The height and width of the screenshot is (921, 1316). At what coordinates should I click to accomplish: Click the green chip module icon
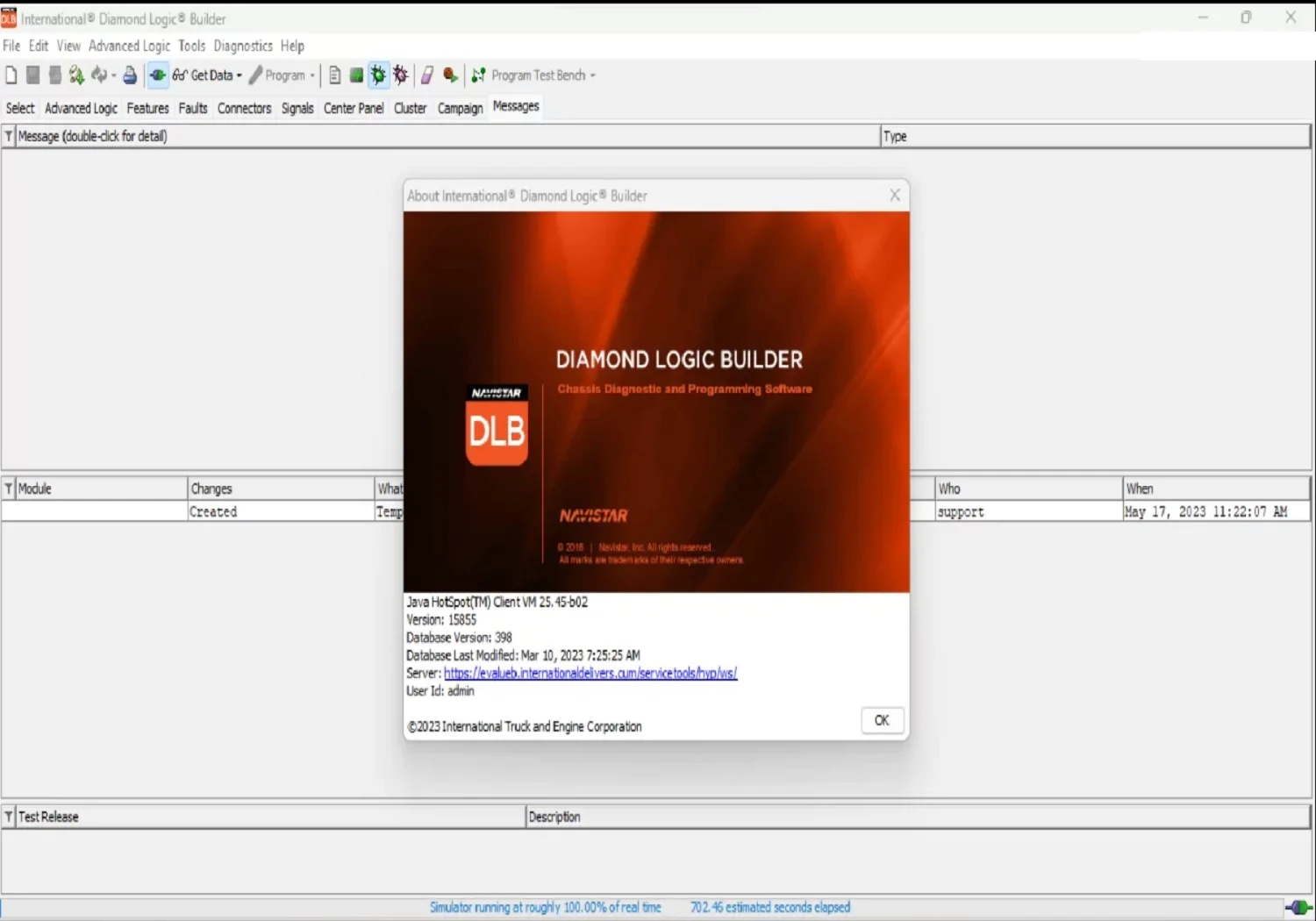coord(356,75)
